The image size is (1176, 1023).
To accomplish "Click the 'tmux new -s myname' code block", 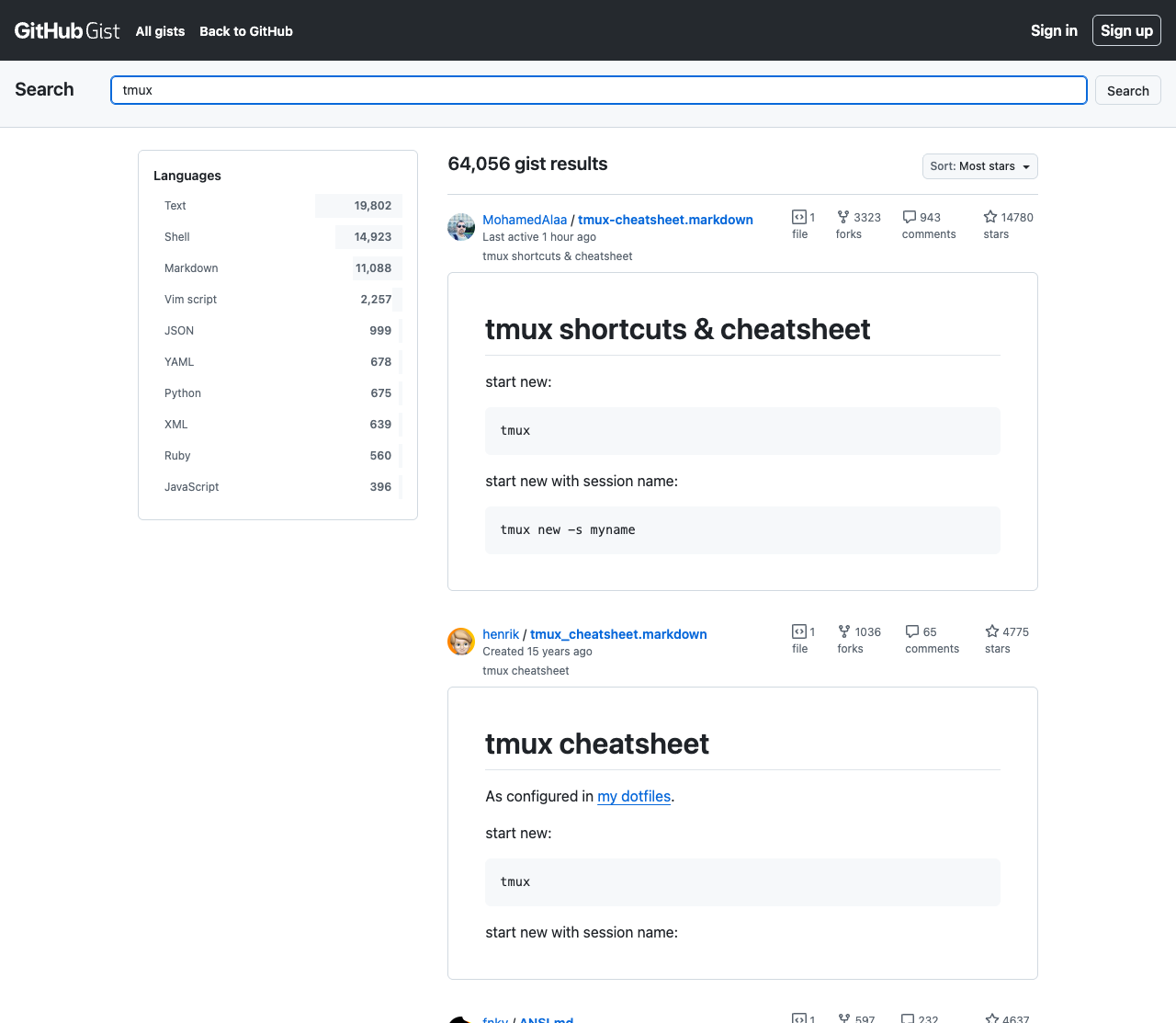I will point(742,530).
